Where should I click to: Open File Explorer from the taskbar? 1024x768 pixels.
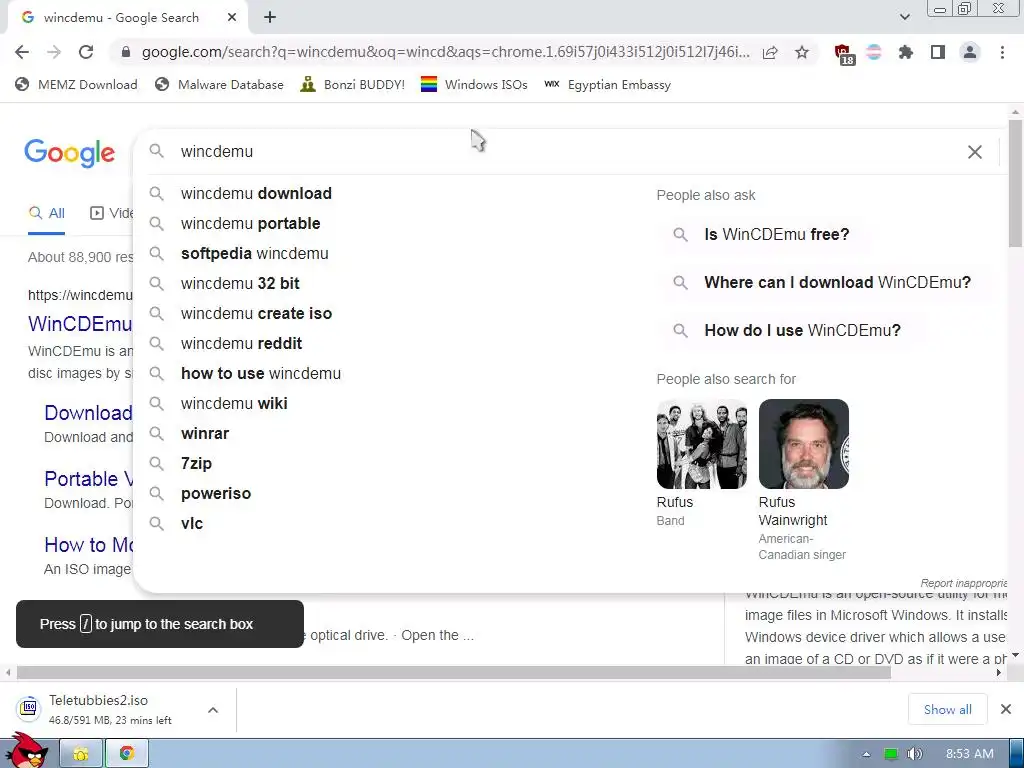[81, 754]
